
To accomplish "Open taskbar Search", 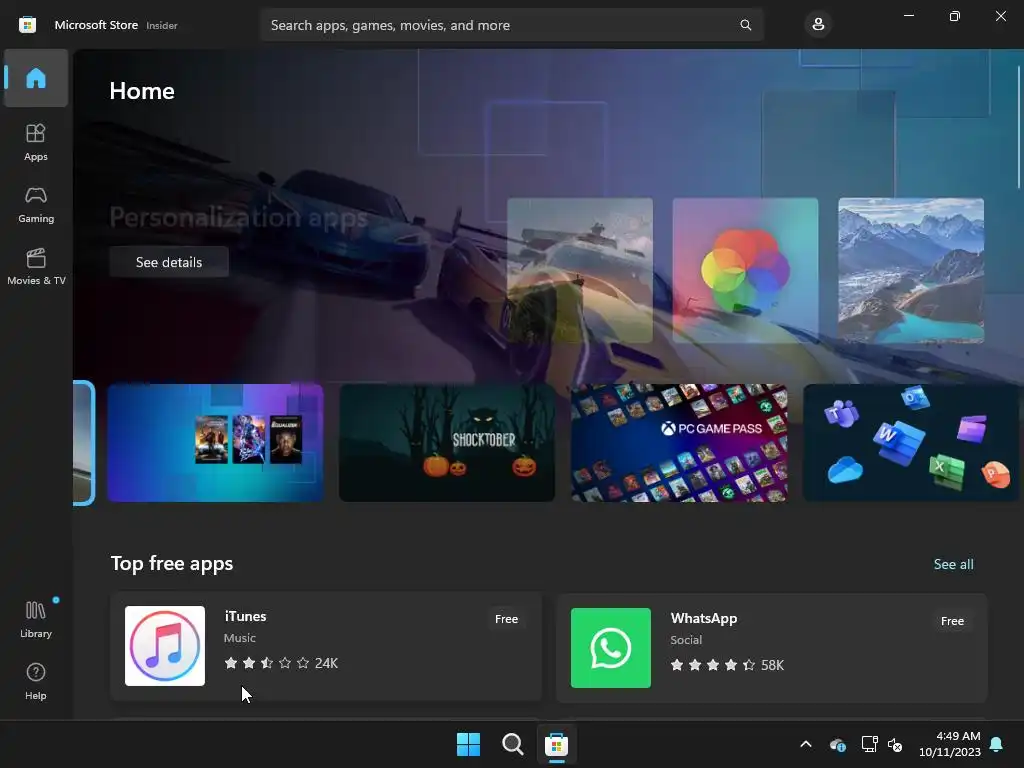I will pyautogui.click(x=513, y=744).
